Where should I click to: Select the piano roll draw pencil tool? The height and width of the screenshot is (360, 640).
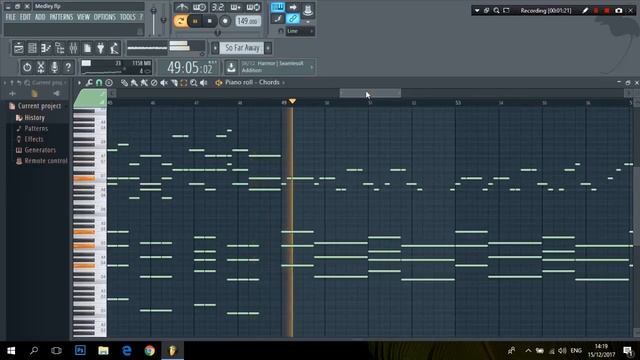coord(124,83)
